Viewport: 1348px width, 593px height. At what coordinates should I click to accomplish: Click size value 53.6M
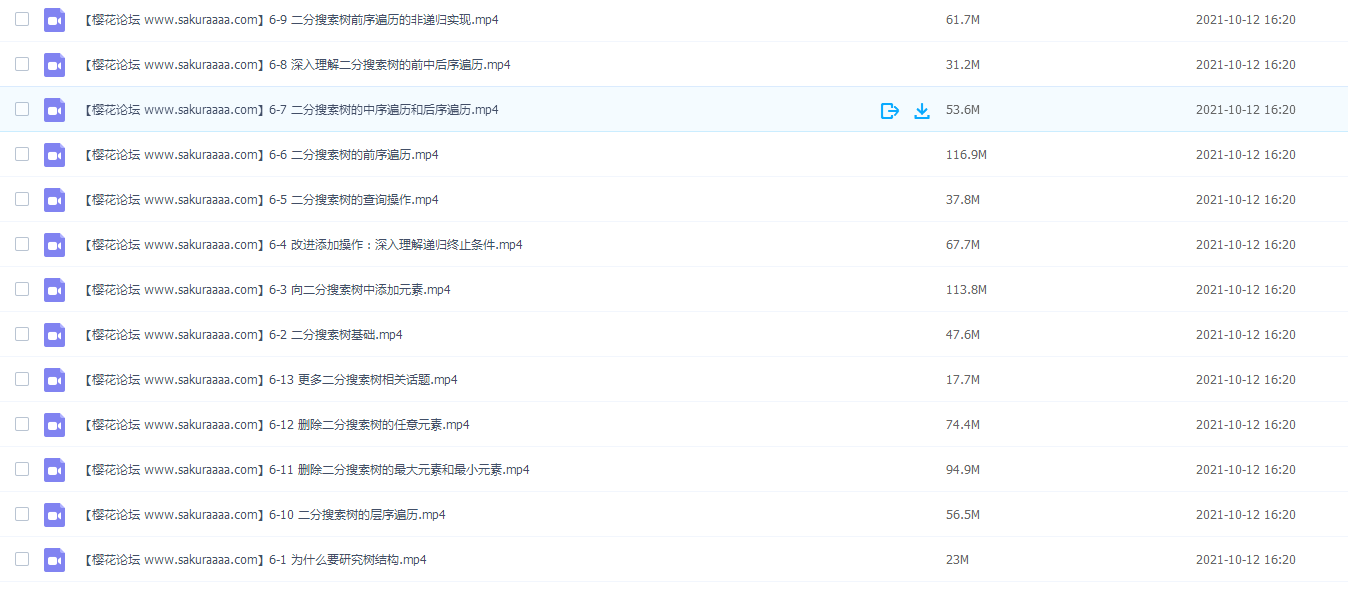963,110
